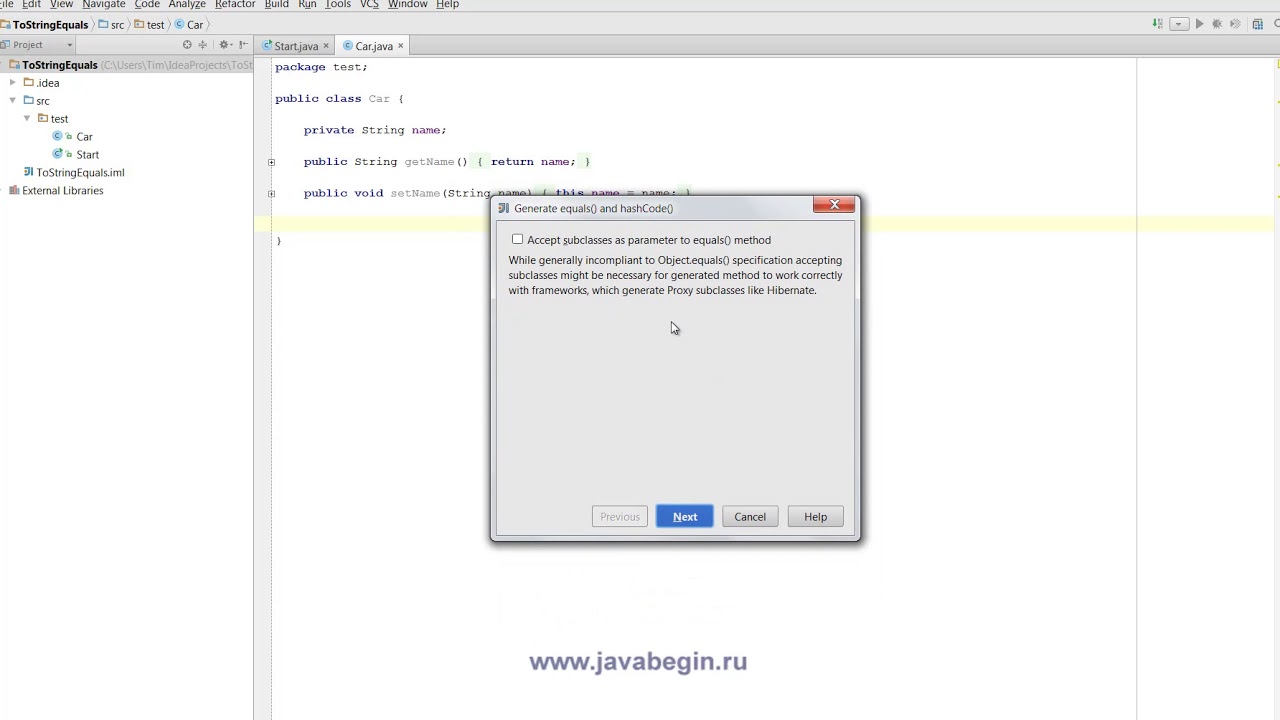Open the View menu
Viewport: 1280px width, 720px height.
[61, 4]
